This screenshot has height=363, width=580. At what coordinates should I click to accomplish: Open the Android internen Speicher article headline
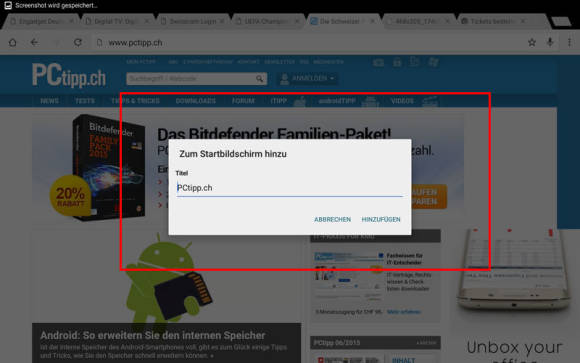tap(152, 335)
